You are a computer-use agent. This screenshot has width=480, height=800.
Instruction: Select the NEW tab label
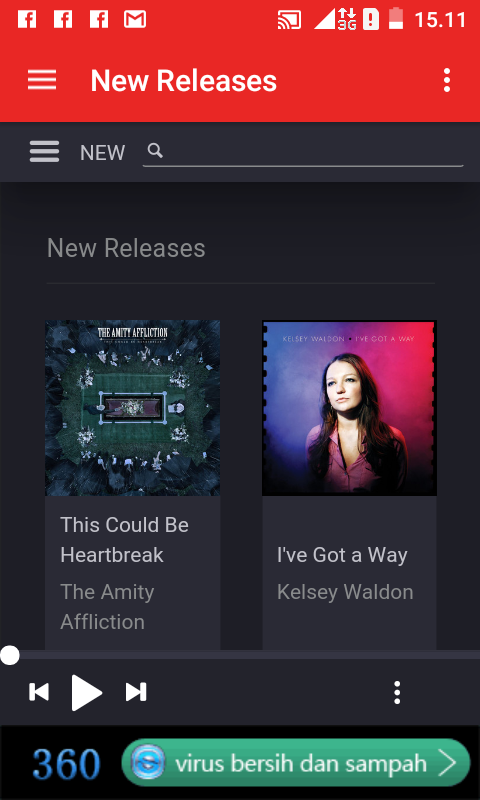click(103, 153)
